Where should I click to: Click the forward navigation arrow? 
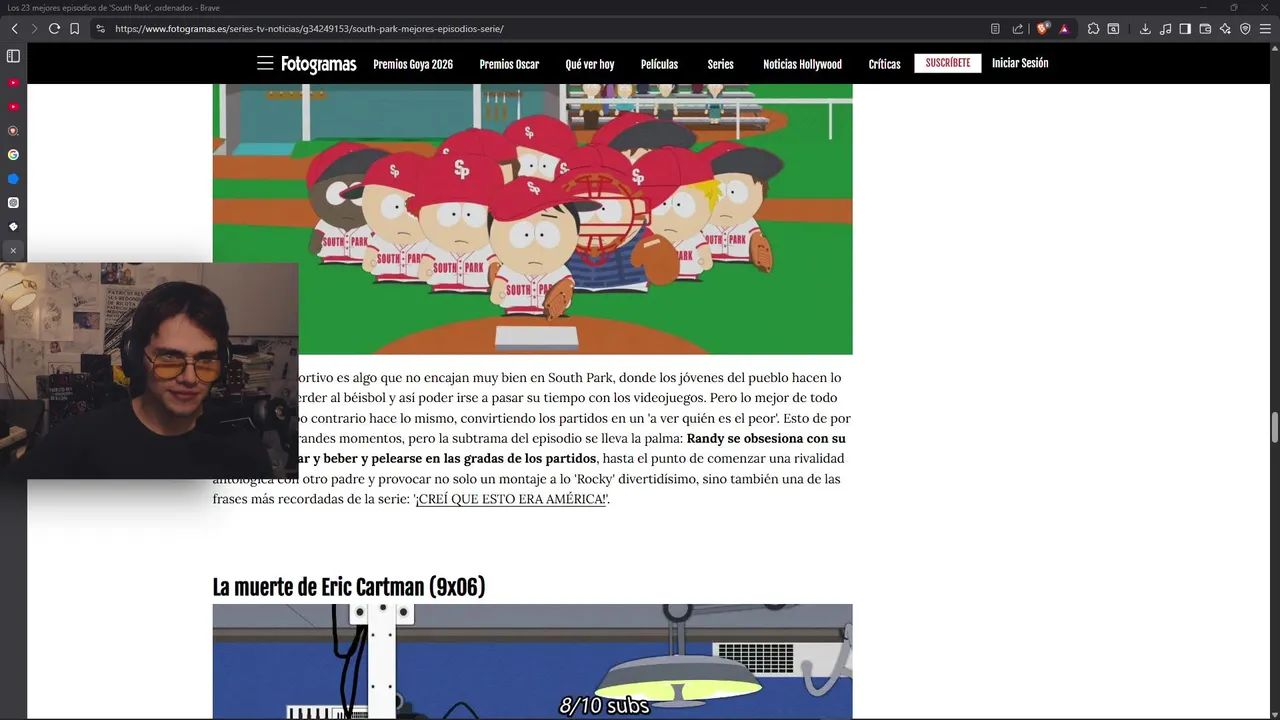tap(33, 29)
